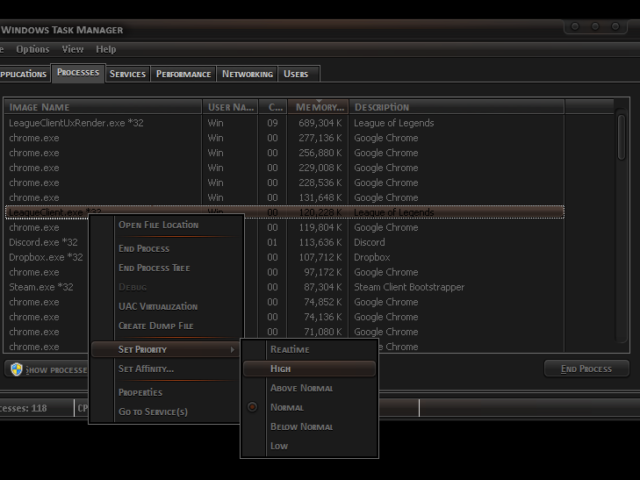The width and height of the screenshot is (640, 480).
Task: Click the chrome.exe row using 277,136 K
Action: coord(284,138)
